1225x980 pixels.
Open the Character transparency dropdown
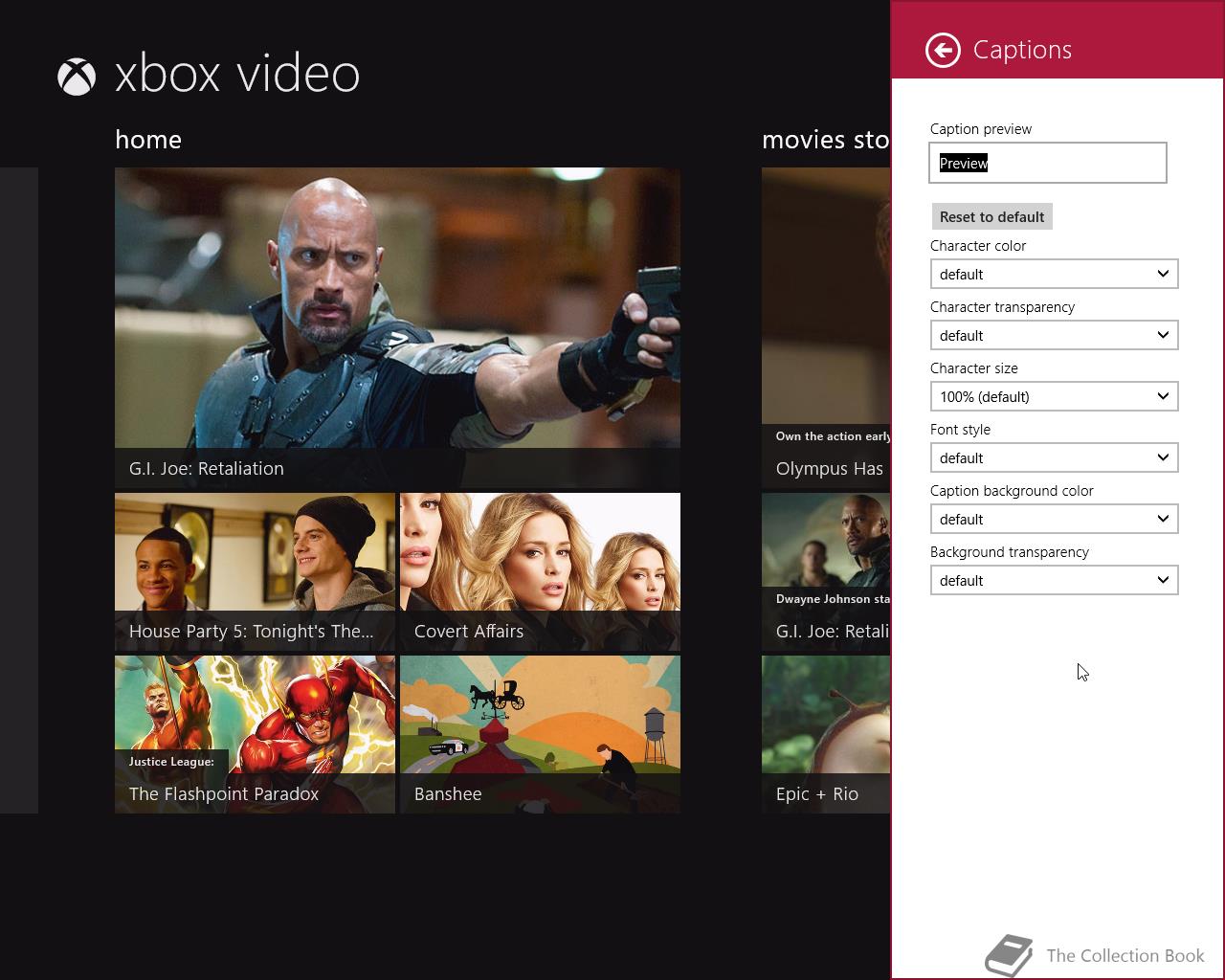point(1054,335)
